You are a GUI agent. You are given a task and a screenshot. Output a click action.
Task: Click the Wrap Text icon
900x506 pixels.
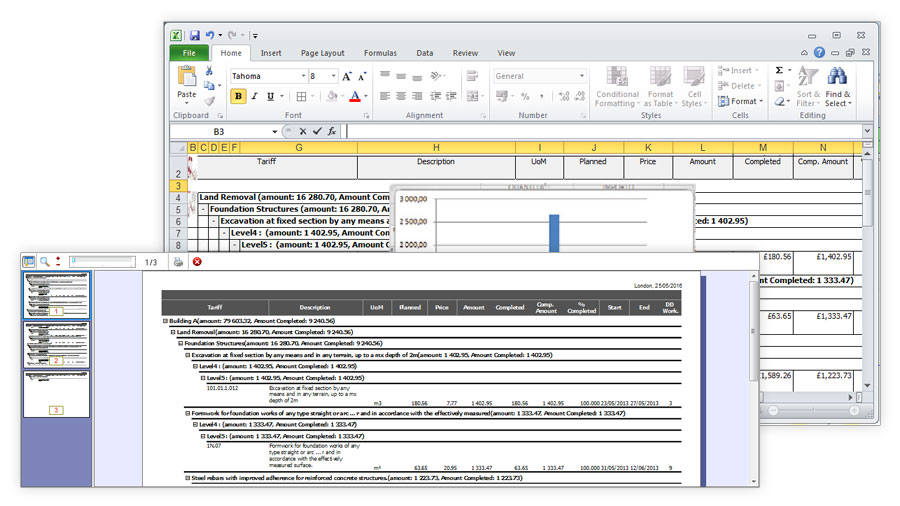pyautogui.click(x=472, y=76)
